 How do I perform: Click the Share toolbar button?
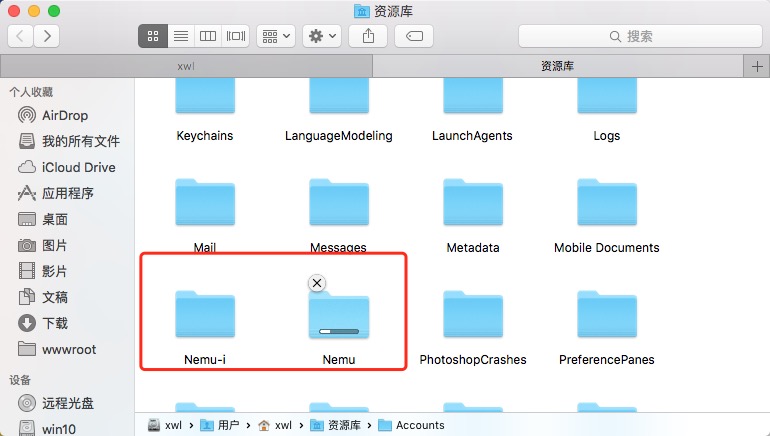(369, 36)
